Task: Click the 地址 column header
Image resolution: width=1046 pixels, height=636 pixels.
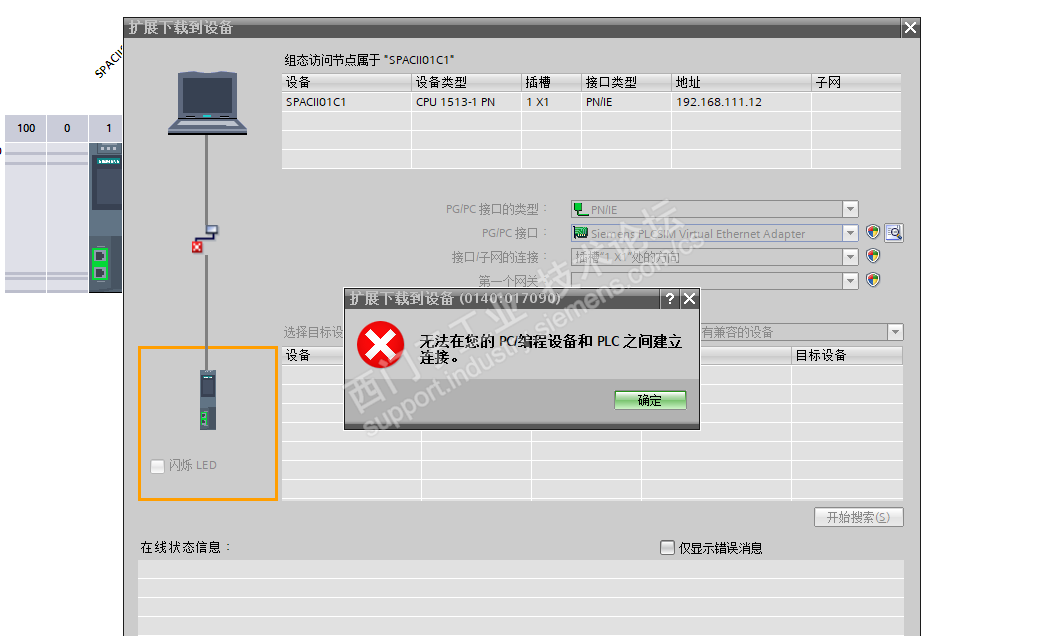Action: pos(741,82)
